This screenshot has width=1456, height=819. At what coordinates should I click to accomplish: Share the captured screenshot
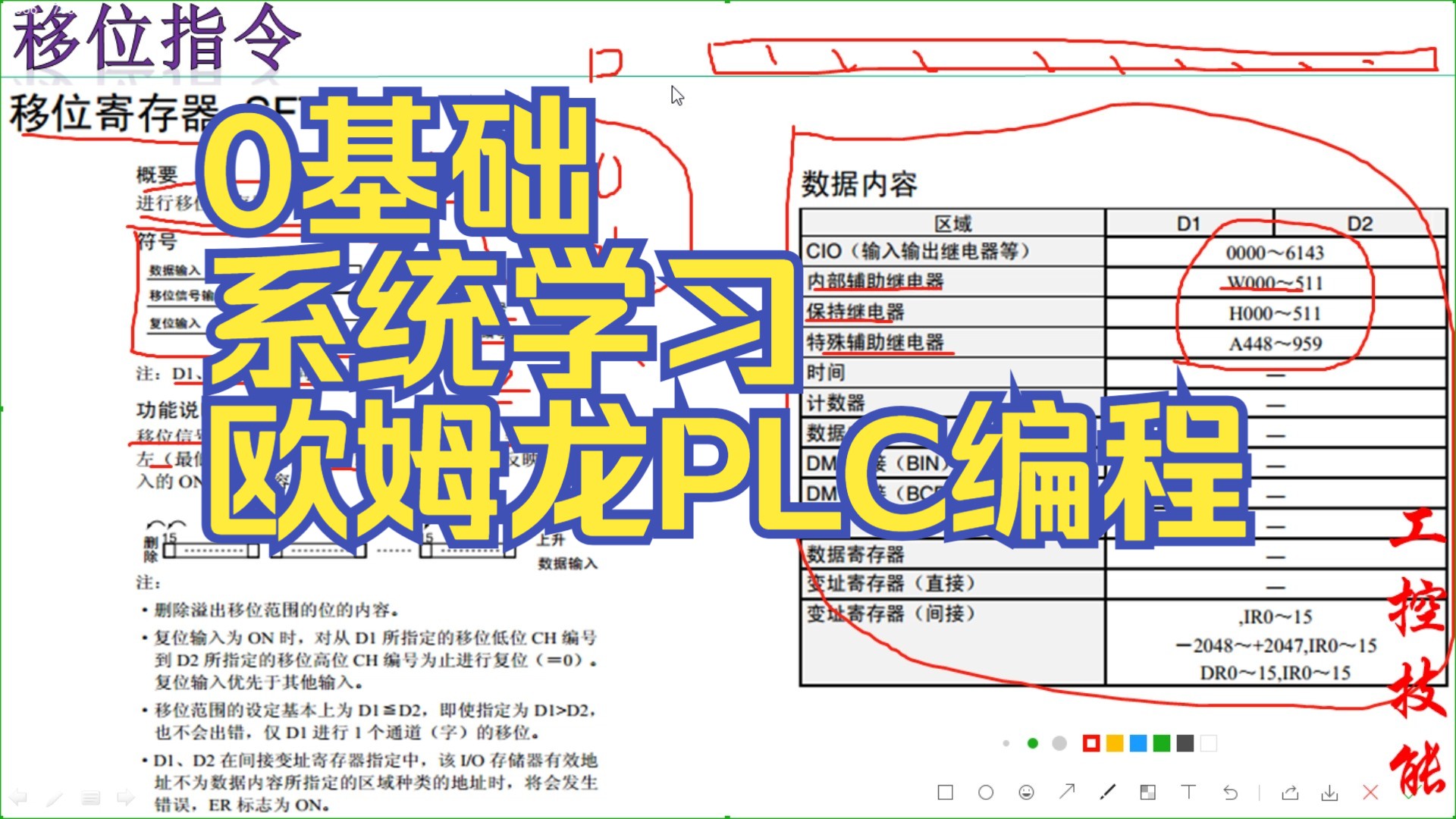1289,792
